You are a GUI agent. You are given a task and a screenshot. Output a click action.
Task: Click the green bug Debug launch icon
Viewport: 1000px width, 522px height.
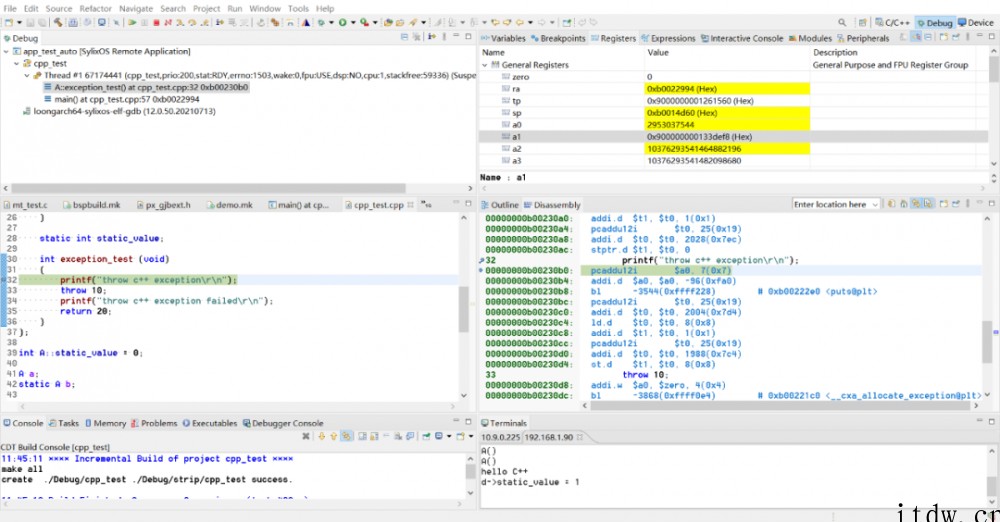[321, 22]
